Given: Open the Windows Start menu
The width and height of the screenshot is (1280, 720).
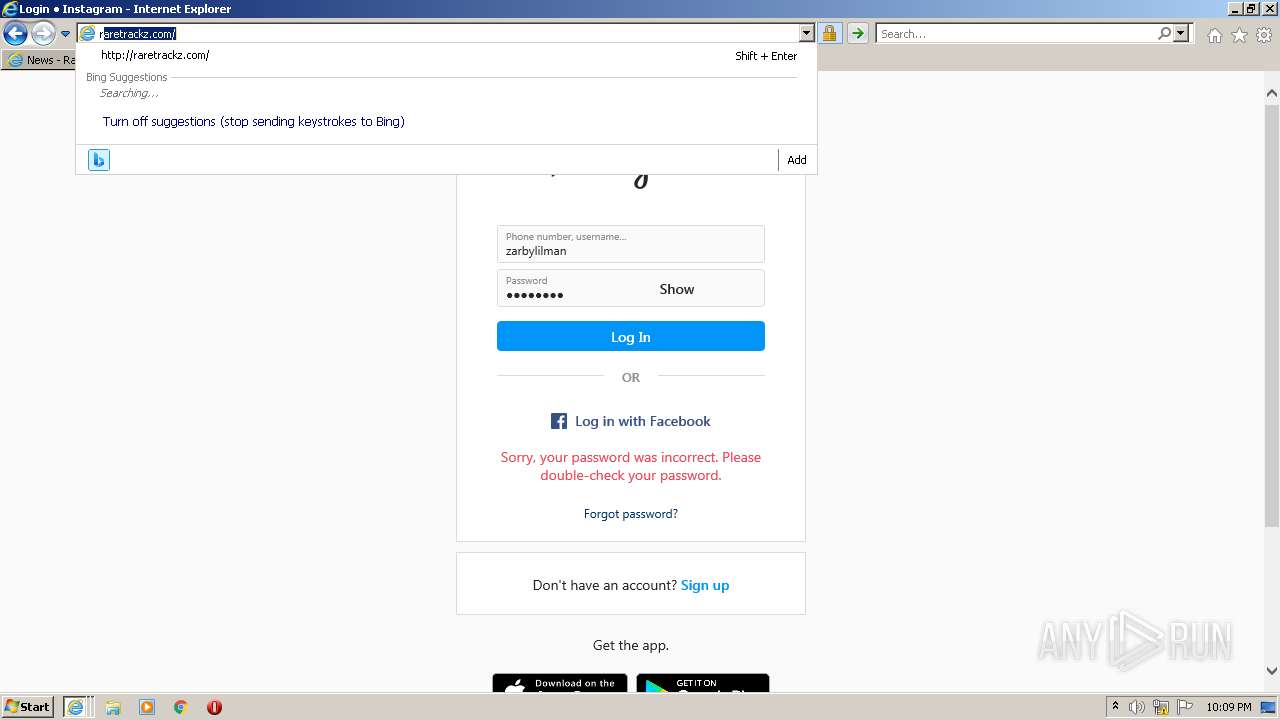Looking at the screenshot, I should 28,707.
